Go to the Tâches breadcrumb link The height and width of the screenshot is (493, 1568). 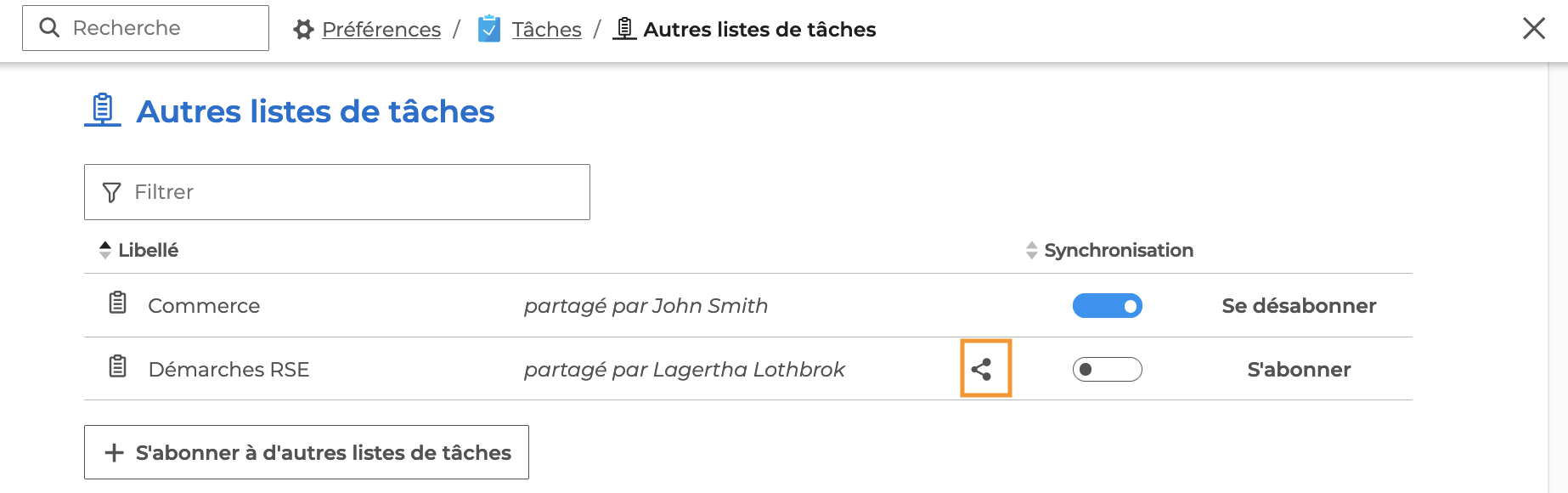547,30
